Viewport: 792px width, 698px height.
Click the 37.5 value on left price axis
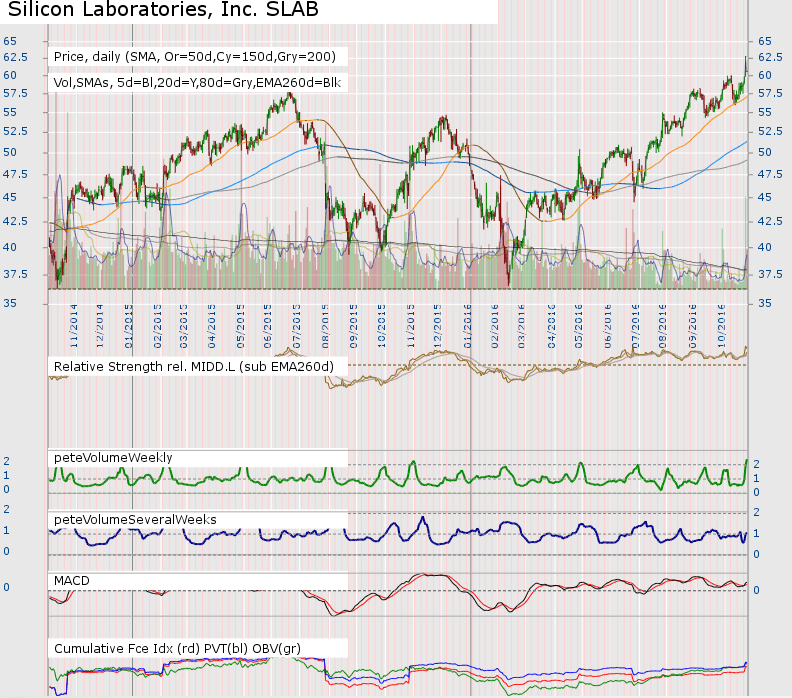16,274
